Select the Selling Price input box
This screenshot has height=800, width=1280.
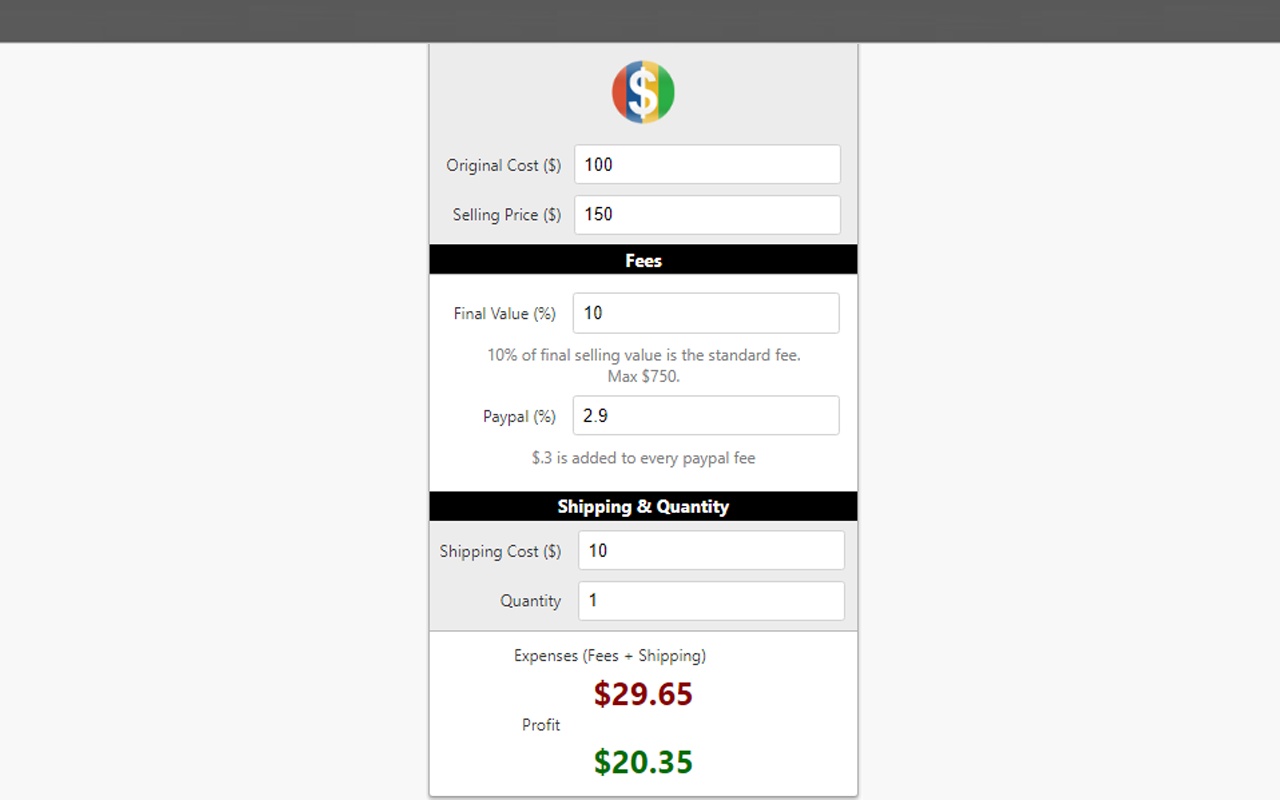[707, 214]
